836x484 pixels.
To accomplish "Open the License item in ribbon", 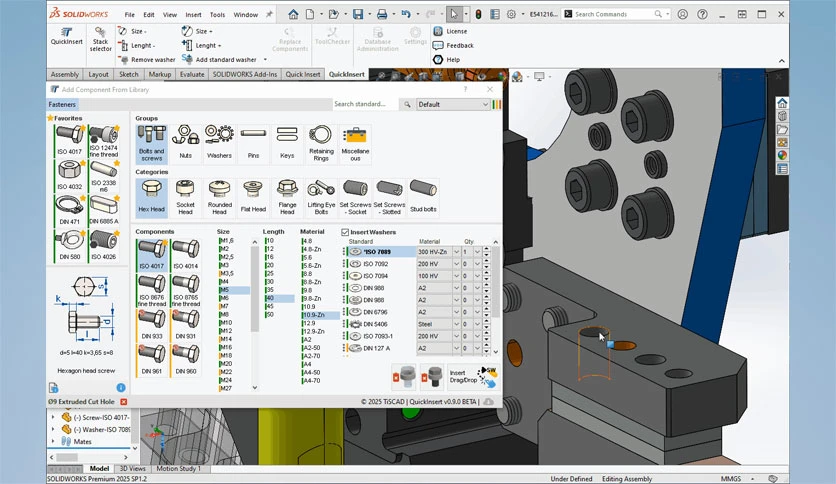I will [x=451, y=31].
